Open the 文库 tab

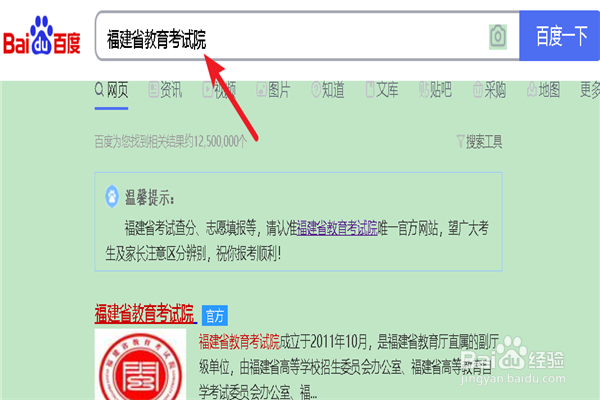[x=382, y=90]
